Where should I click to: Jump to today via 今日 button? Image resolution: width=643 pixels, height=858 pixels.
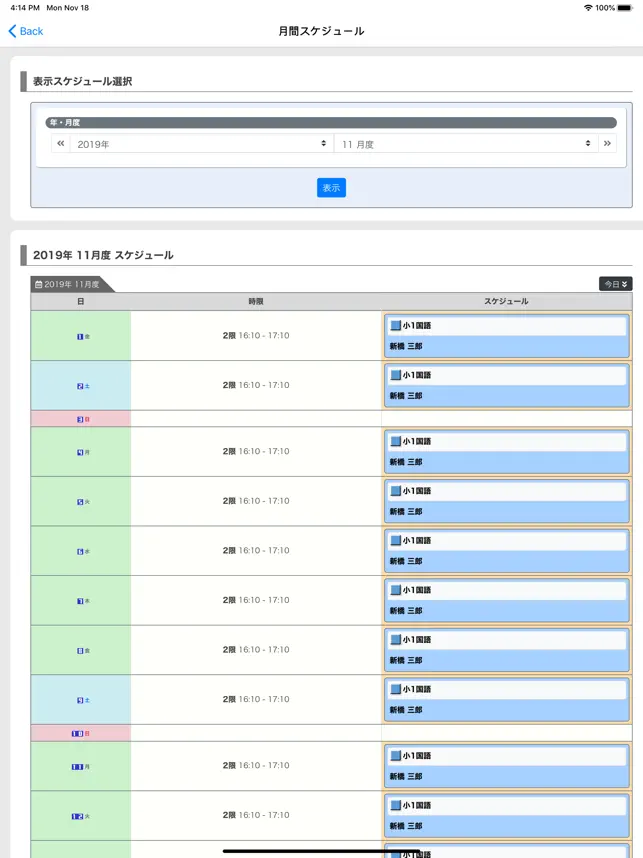coord(616,284)
